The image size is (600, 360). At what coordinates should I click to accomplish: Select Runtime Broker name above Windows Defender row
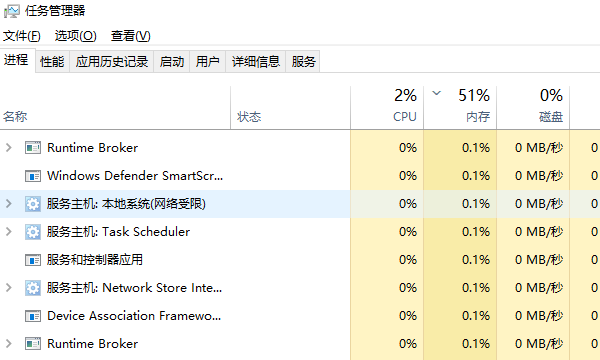pyautogui.click(x=92, y=148)
